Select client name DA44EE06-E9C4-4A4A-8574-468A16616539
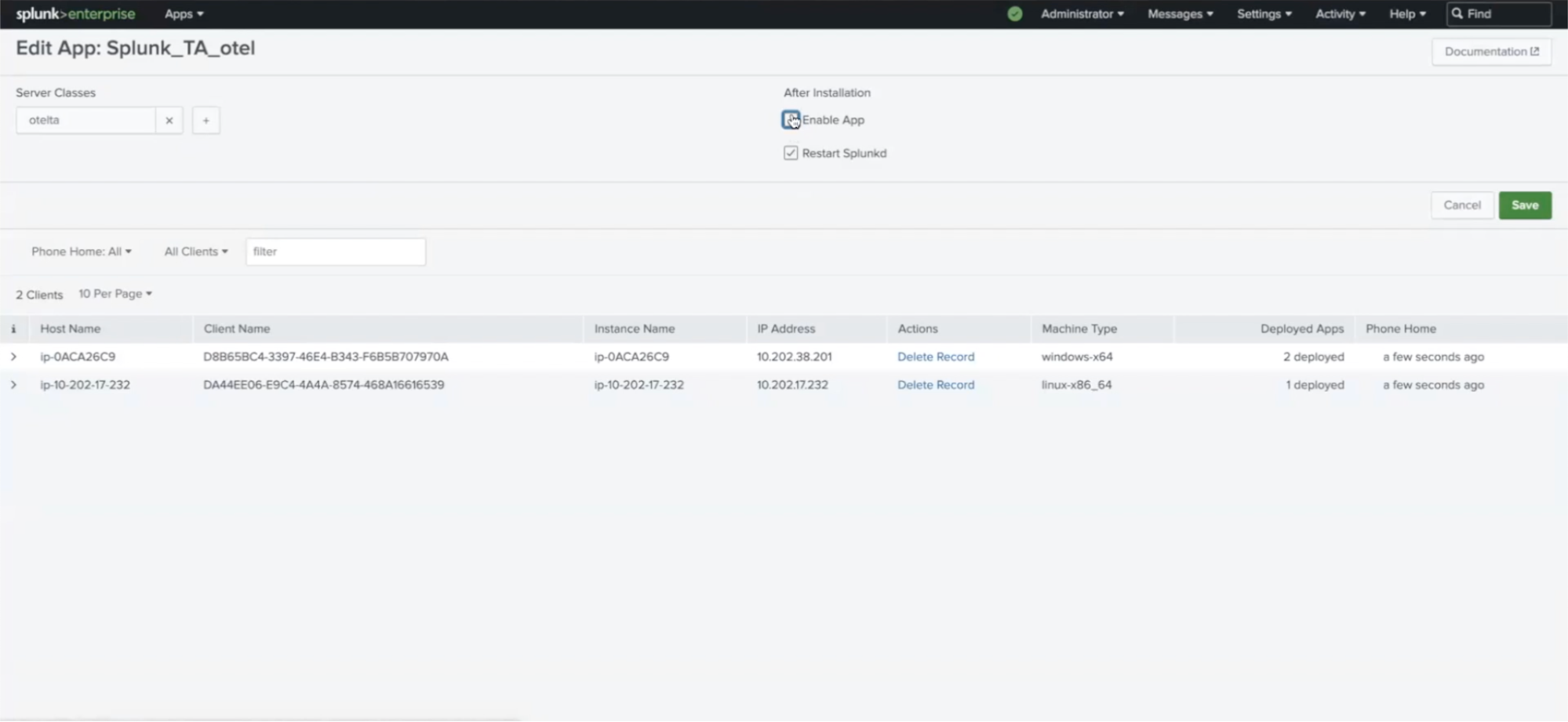Viewport: 1568px width, 722px height. point(324,385)
